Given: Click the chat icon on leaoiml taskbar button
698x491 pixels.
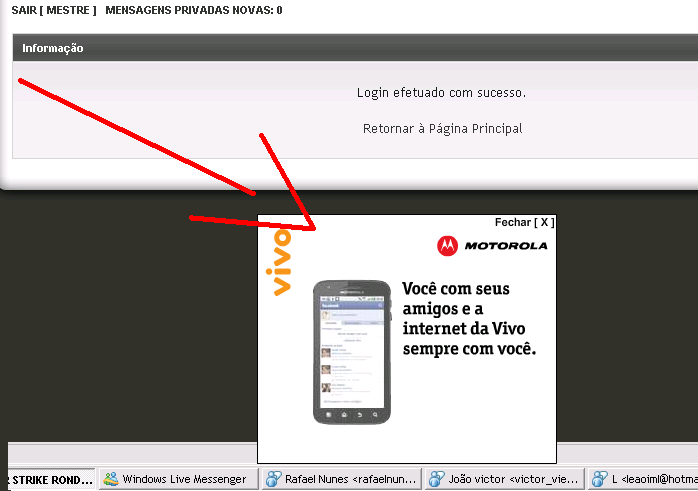Looking at the screenshot, I should click(x=600, y=480).
